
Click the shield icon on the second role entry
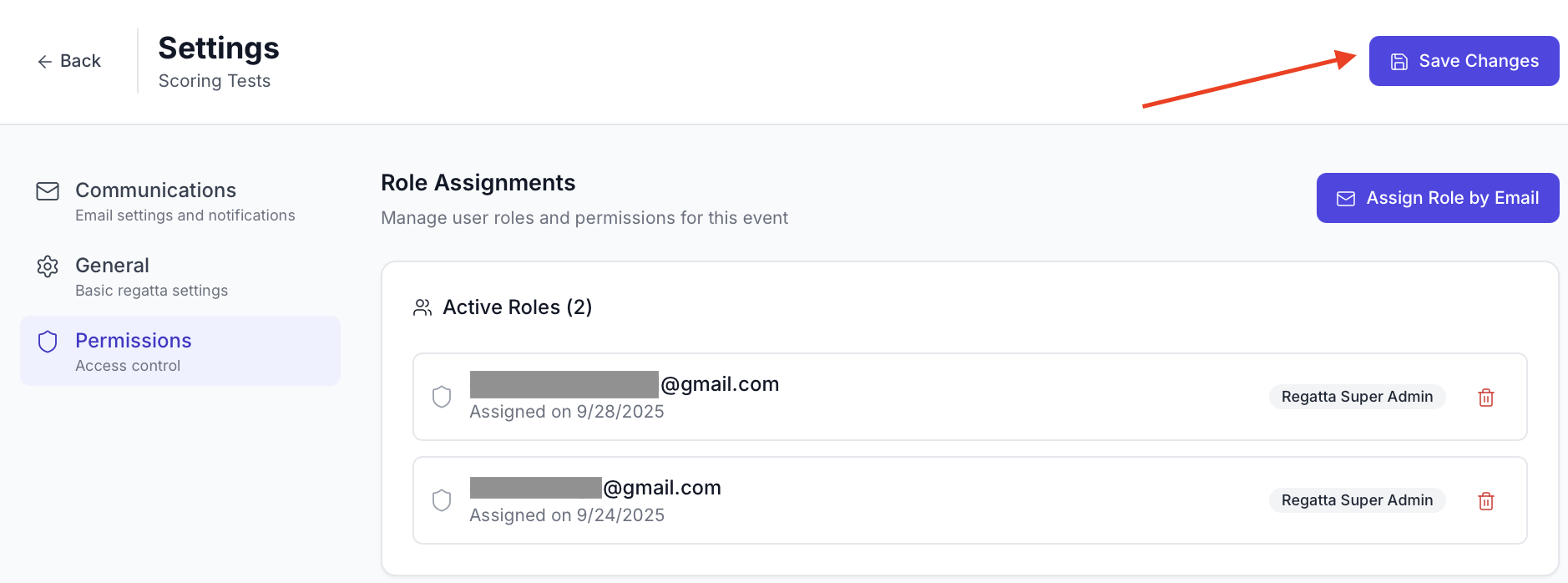(x=443, y=500)
